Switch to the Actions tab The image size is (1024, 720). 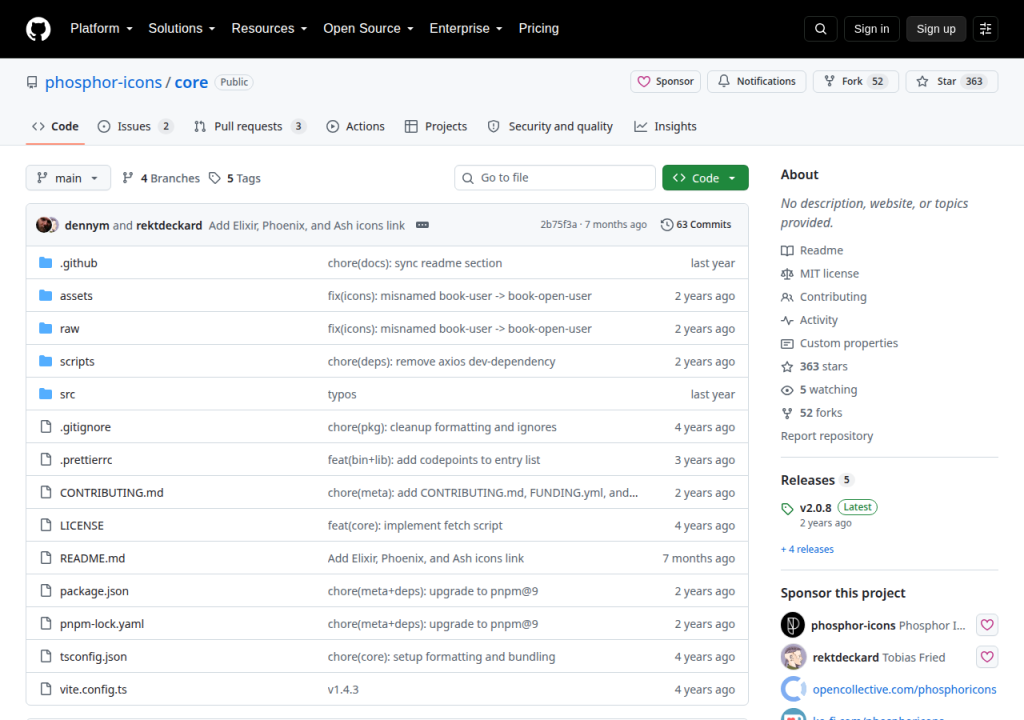tap(356, 127)
